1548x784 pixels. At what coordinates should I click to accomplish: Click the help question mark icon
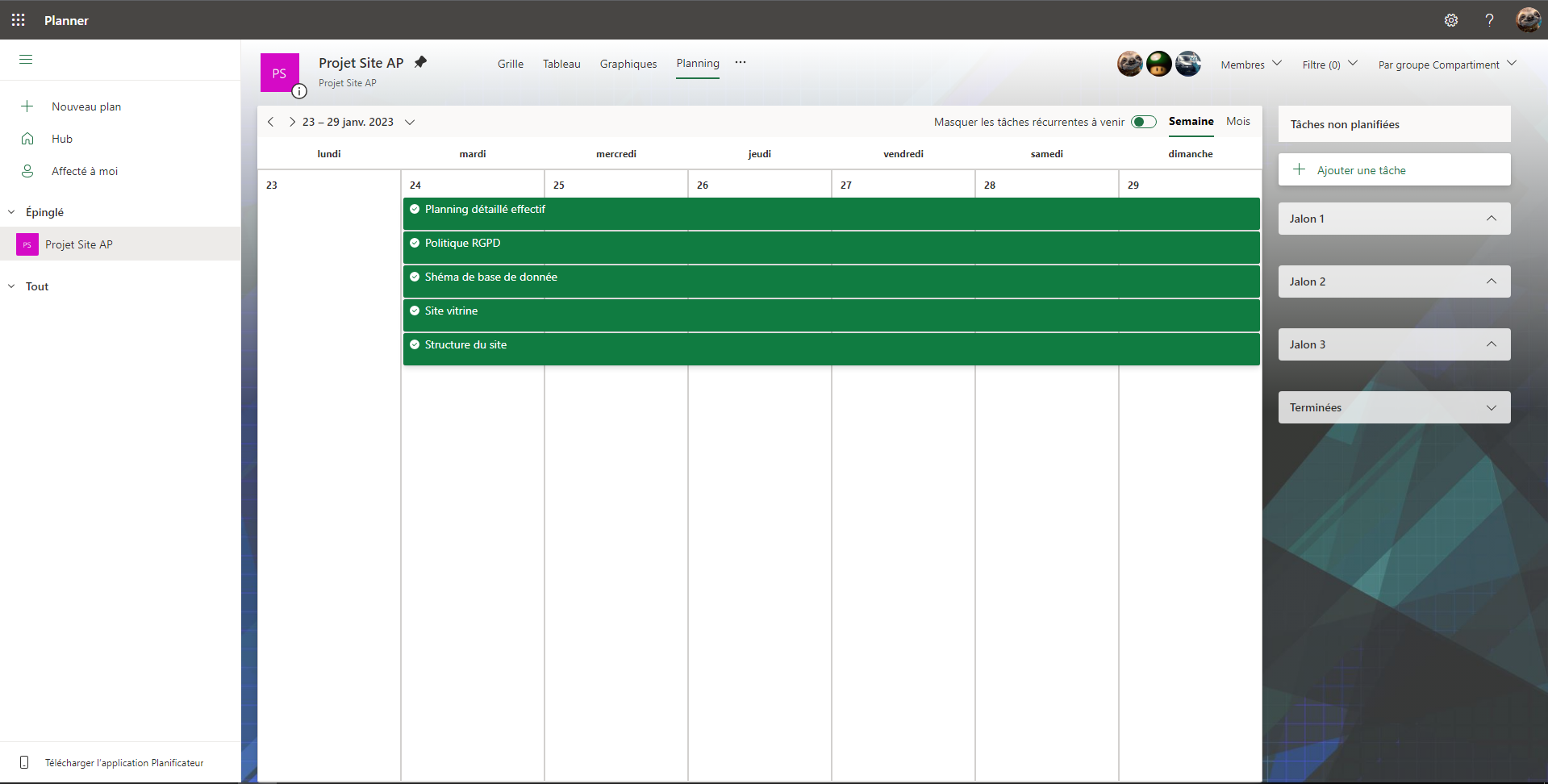click(1489, 20)
